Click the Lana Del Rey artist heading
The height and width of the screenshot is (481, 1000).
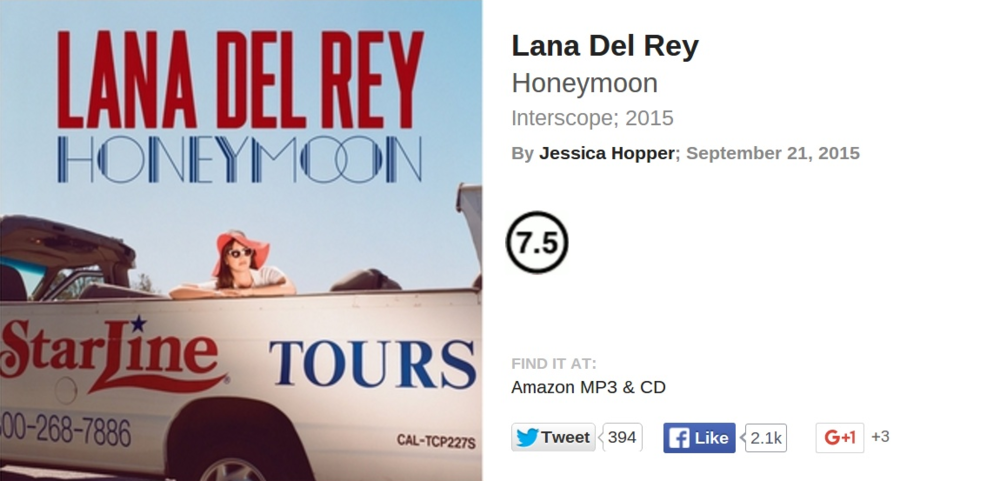click(605, 46)
